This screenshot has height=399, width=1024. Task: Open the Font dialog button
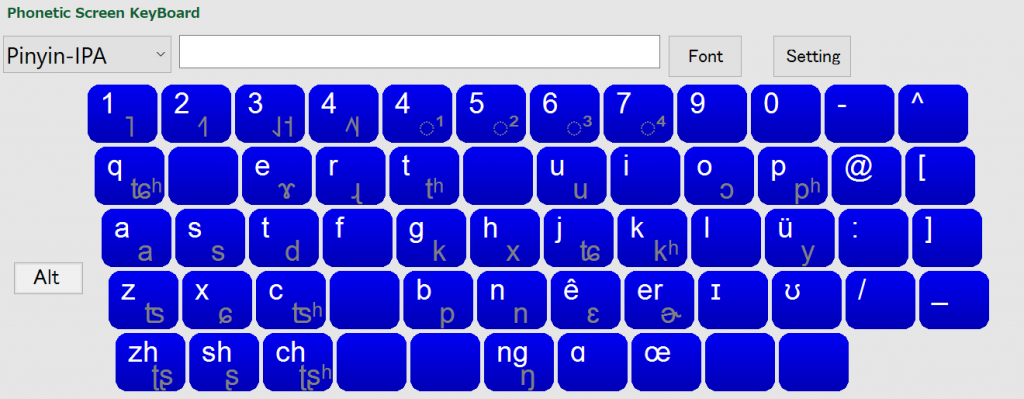click(705, 56)
